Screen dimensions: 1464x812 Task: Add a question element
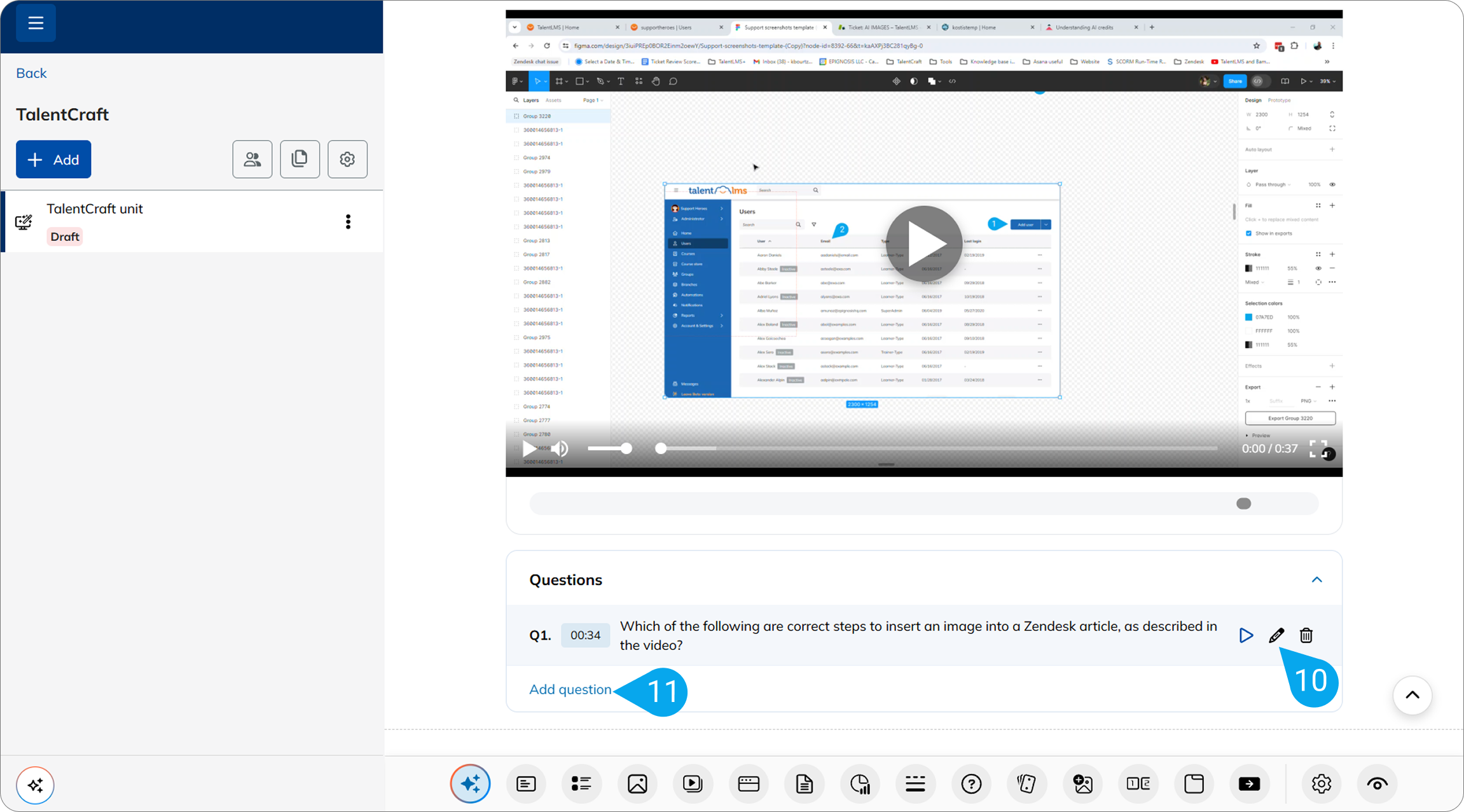tap(971, 784)
